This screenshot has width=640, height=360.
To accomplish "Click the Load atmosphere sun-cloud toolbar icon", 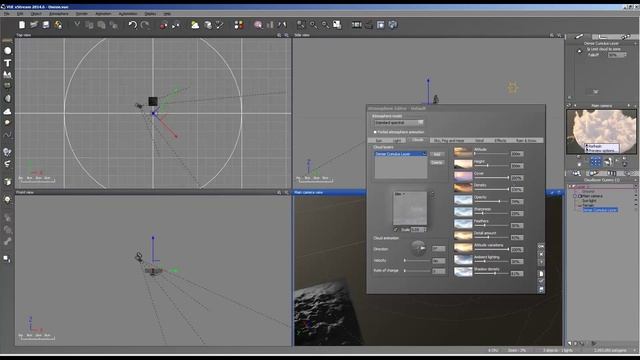I will (195, 25).
